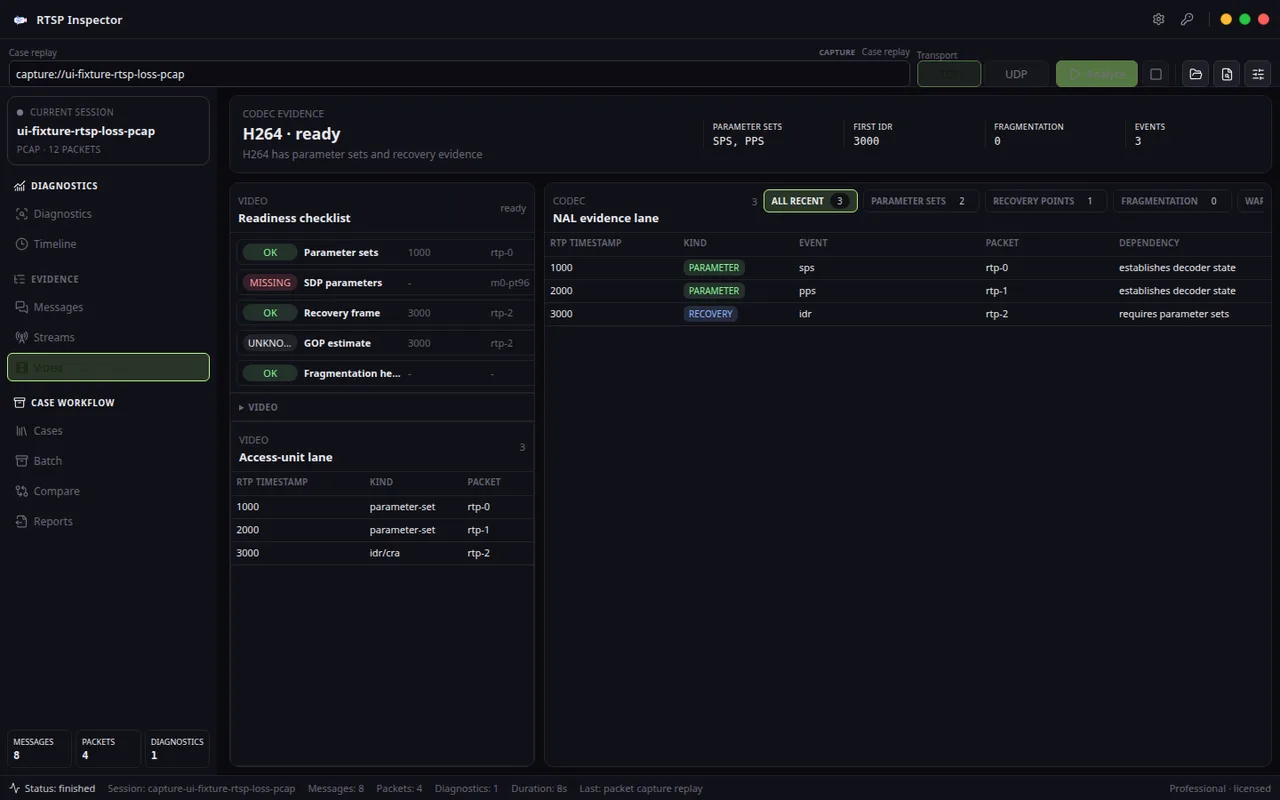Click Duration: 8s in status bar
Image resolution: width=1280 pixels, height=800 pixels.
[539, 788]
